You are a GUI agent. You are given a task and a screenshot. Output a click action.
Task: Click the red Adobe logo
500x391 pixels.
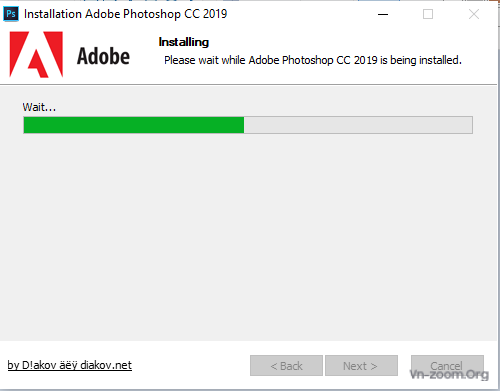(x=36, y=55)
